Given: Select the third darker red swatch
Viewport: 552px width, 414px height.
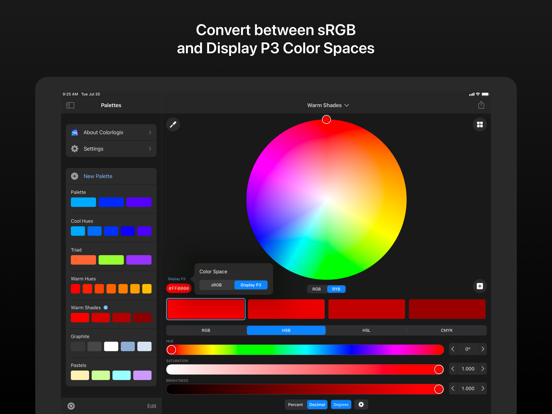Looking at the screenshot, I should point(366,309).
